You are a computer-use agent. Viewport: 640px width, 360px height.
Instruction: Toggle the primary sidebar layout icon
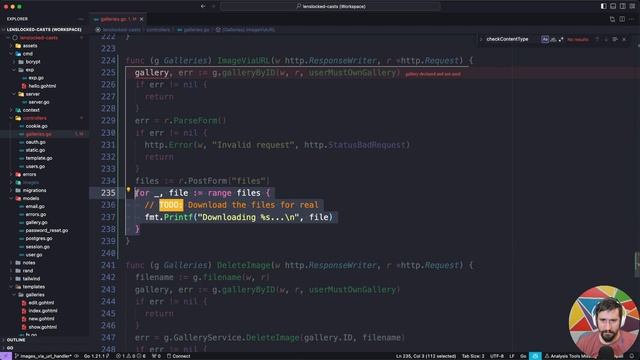coord(603,6)
